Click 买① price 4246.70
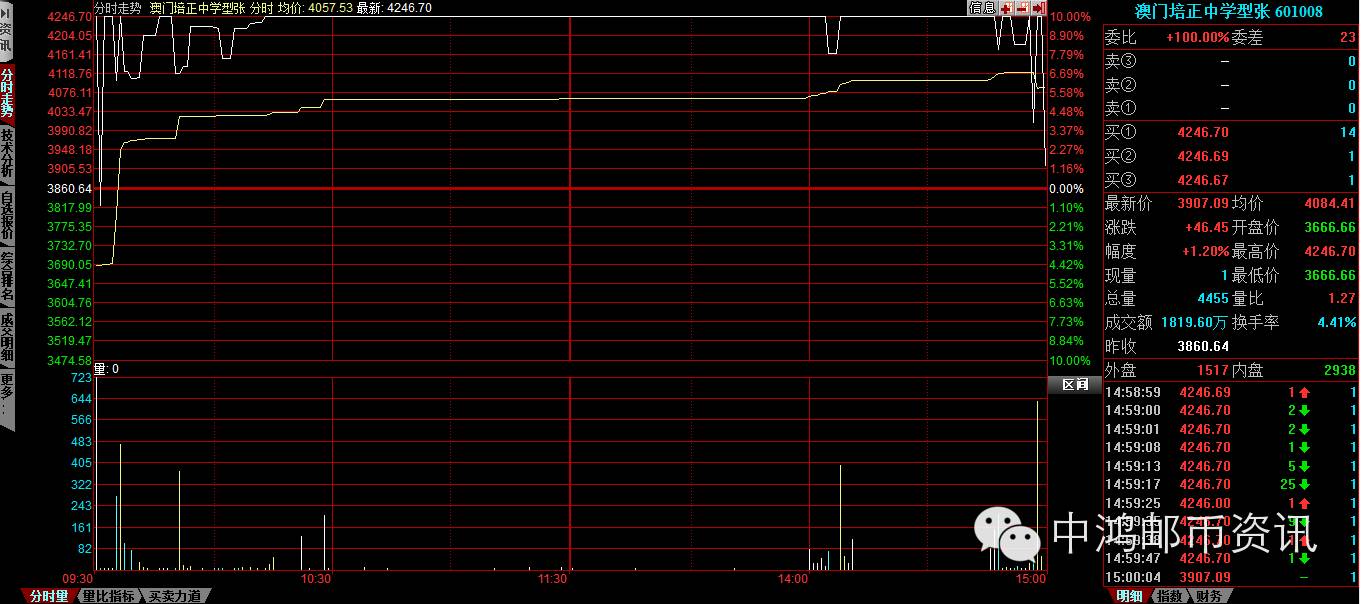This screenshot has height=604, width=1361. coord(1203,132)
